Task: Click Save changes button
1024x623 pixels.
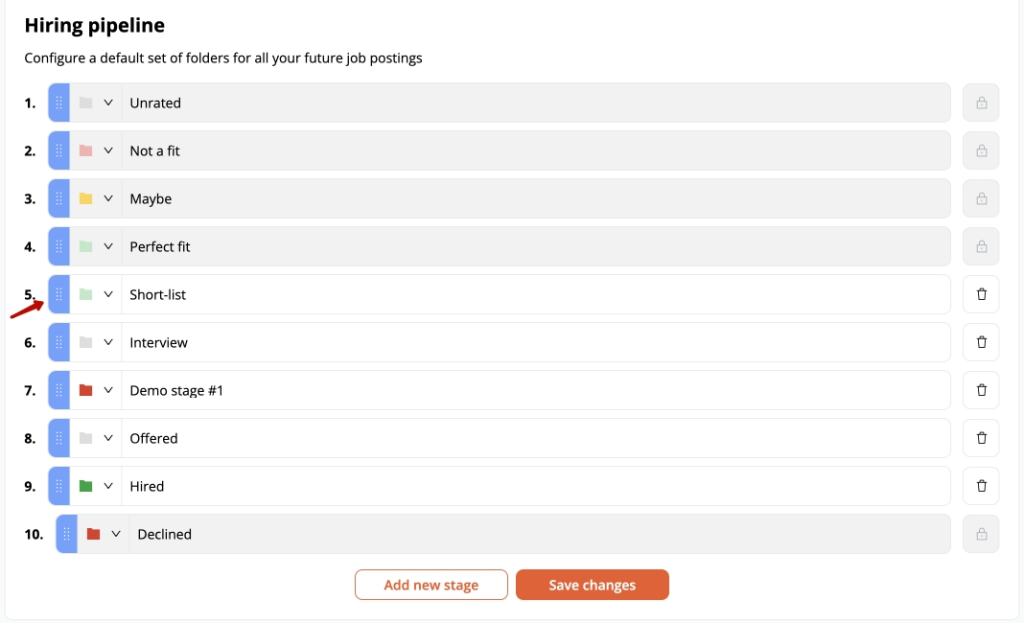Action: click(592, 584)
